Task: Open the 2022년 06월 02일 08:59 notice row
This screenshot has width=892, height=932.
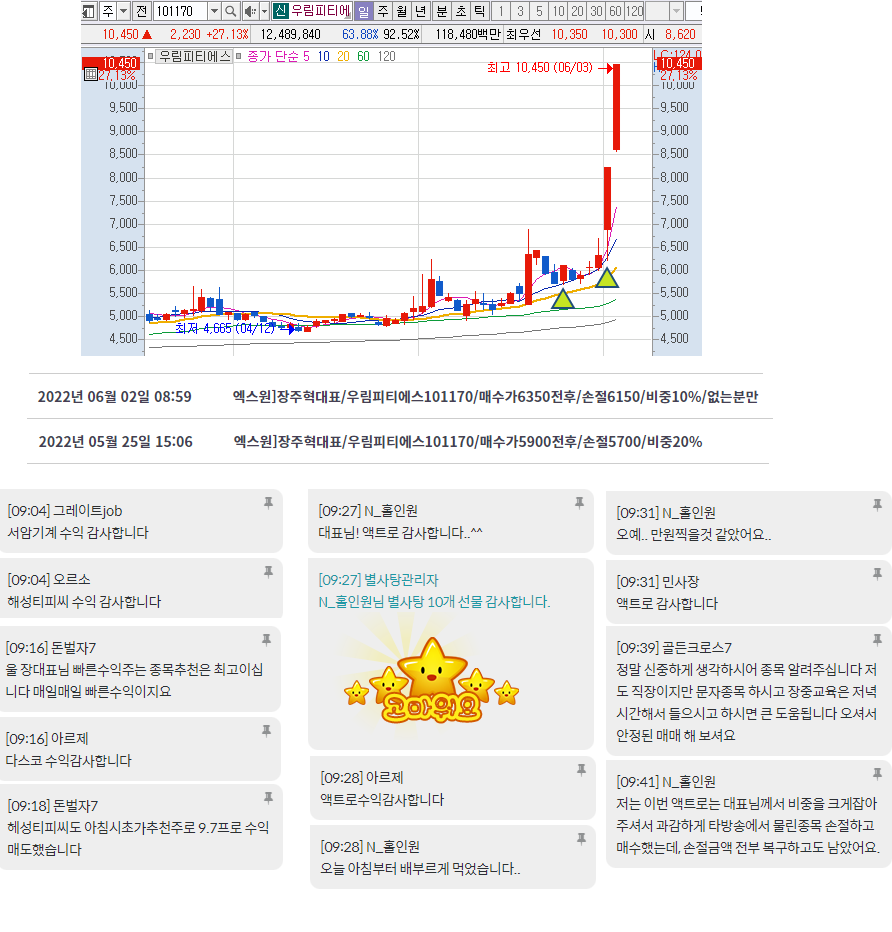Action: click(x=396, y=396)
